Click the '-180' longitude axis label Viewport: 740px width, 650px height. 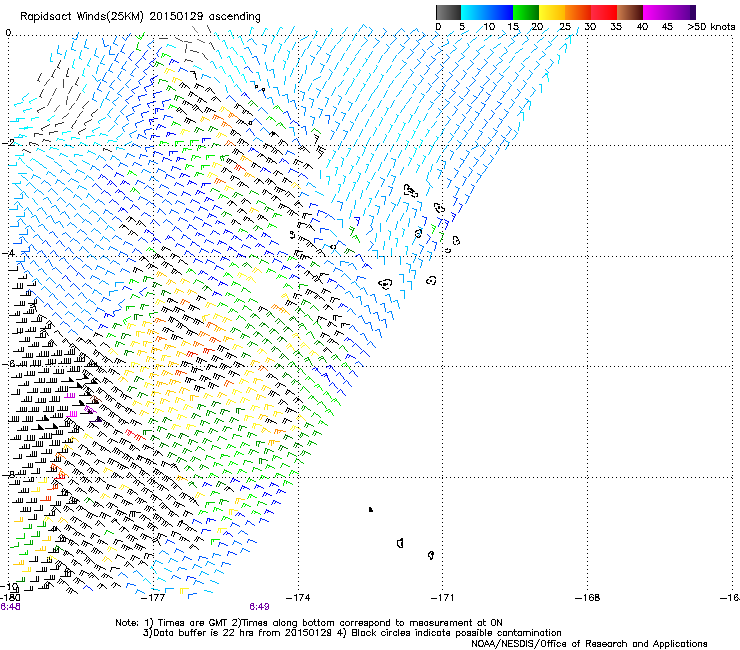(10, 598)
